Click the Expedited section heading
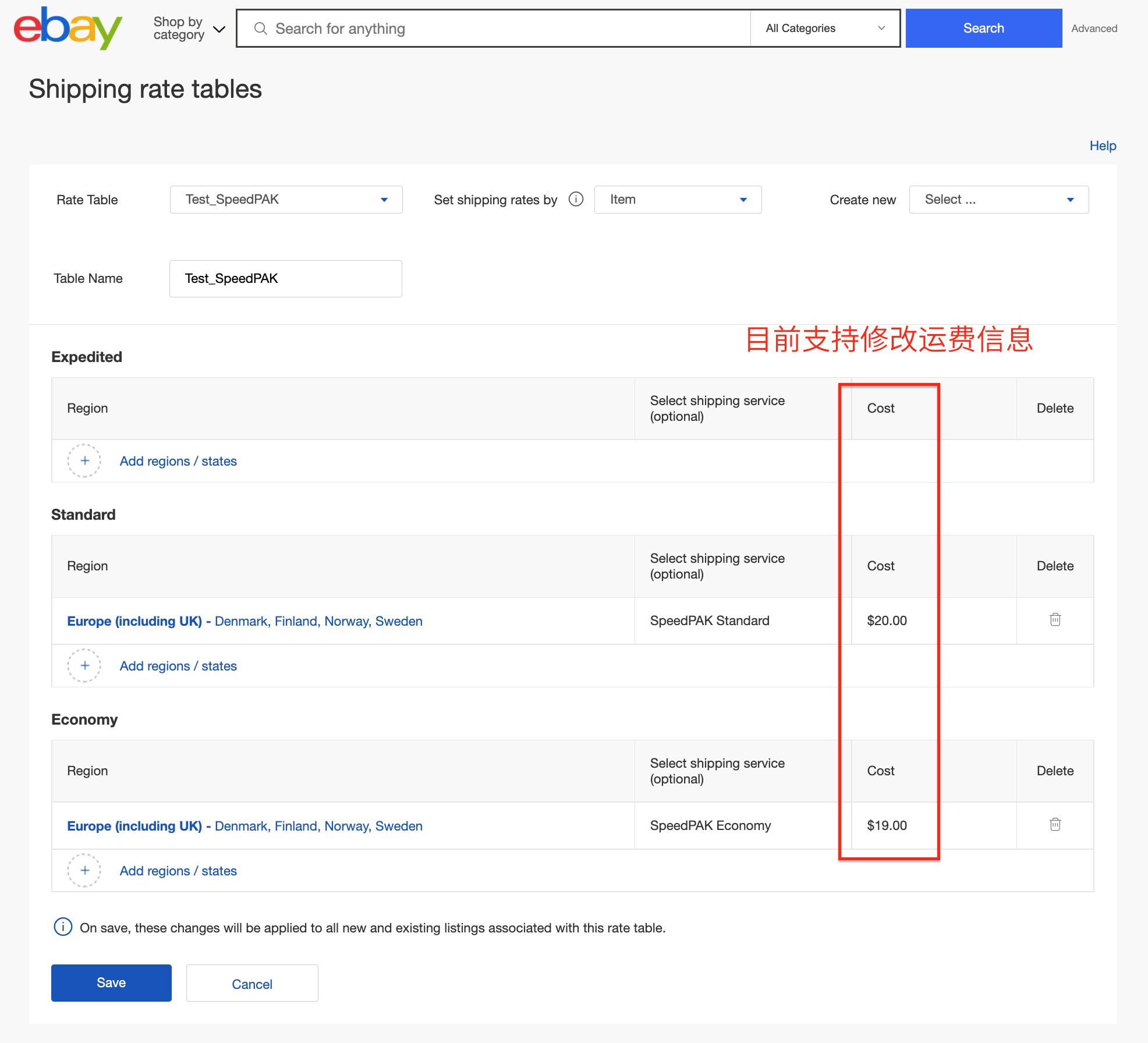The image size is (1148, 1043). [x=87, y=357]
